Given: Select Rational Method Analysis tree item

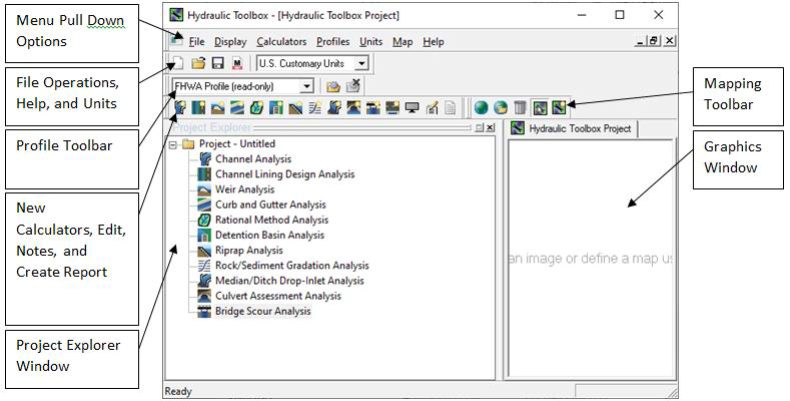Looking at the screenshot, I should pyautogui.click(x=272, y=220).
